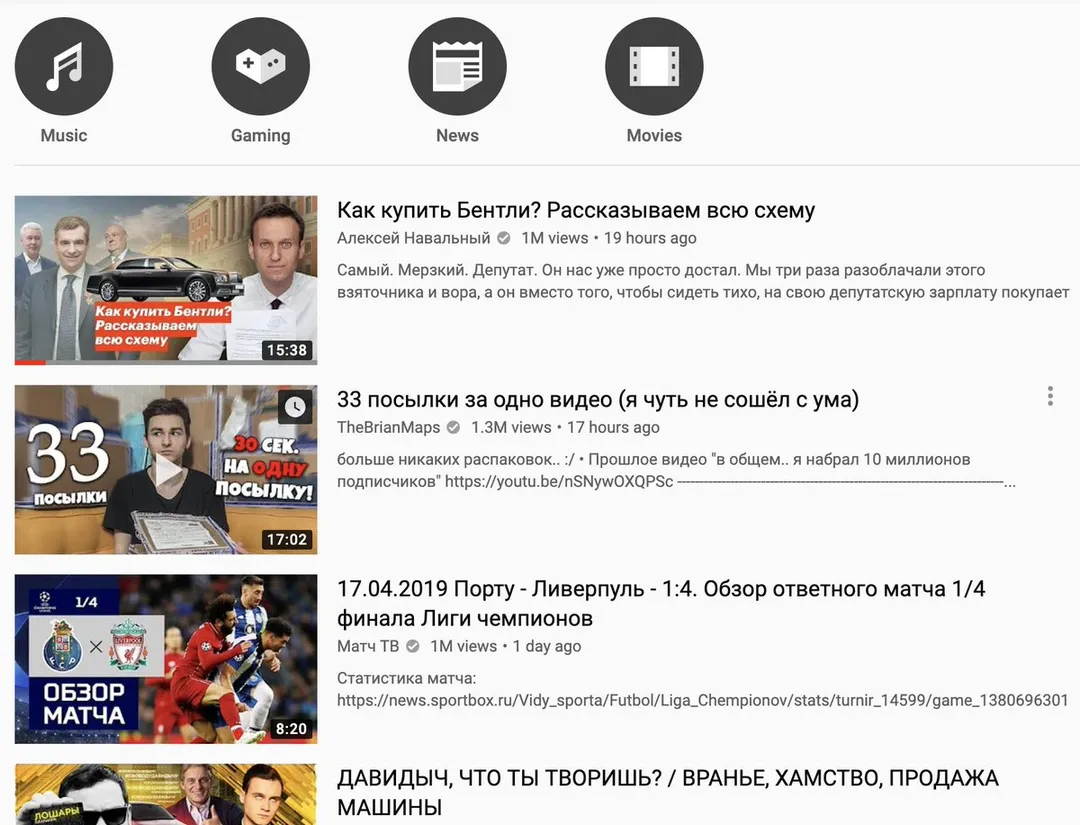Click description starting 'Самый. Мерзкий. Депутат.'

click(x=703, y=281)
